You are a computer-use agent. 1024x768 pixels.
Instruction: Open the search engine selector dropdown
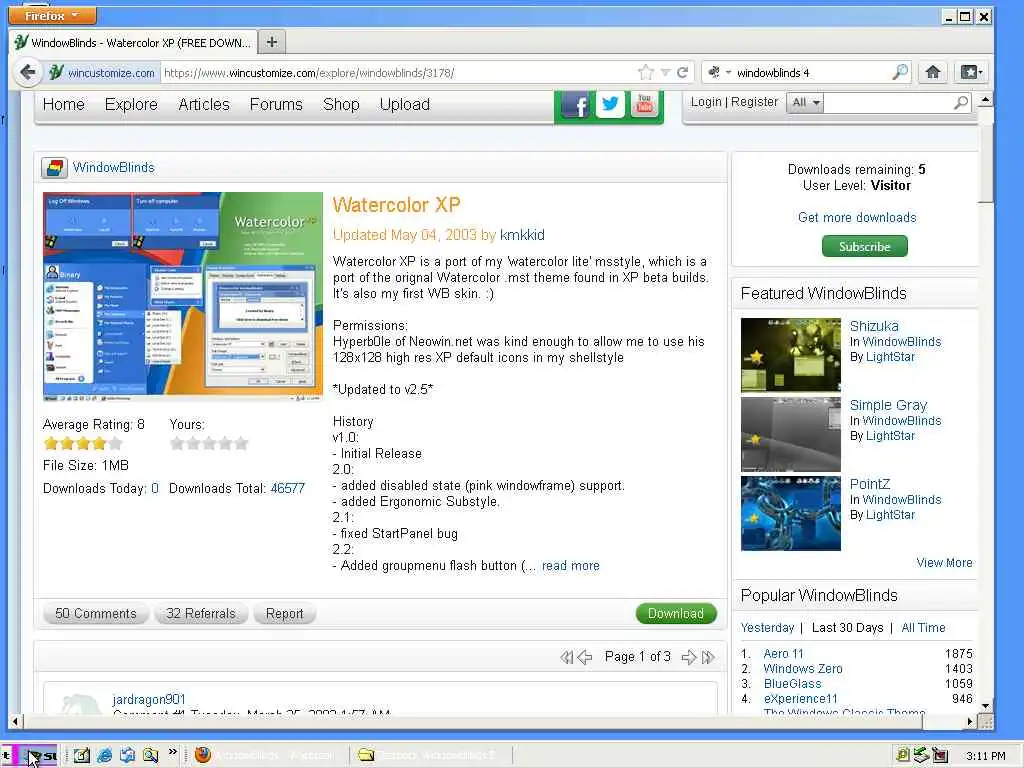pyautogui.click(x=719, y=72)
